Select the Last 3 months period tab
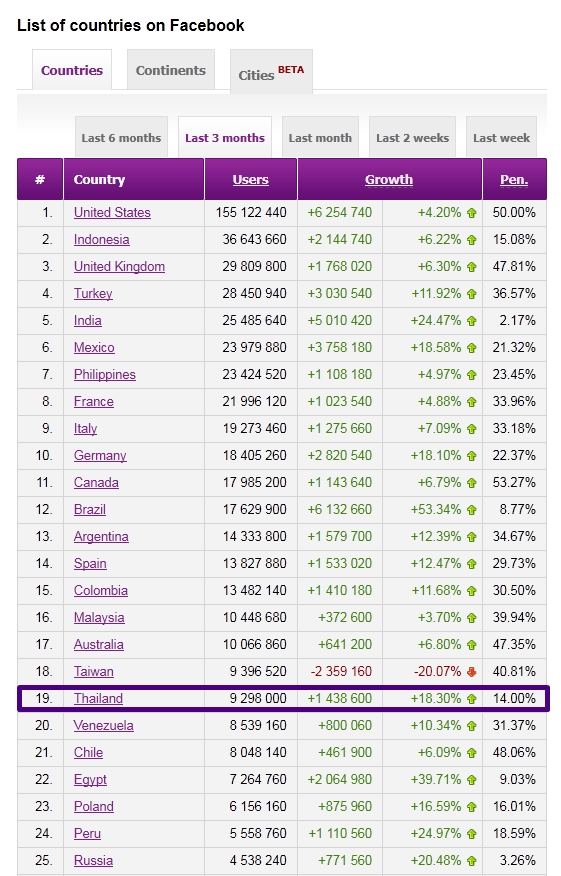Viewport: 561px width, 876px height. (225, 137)
